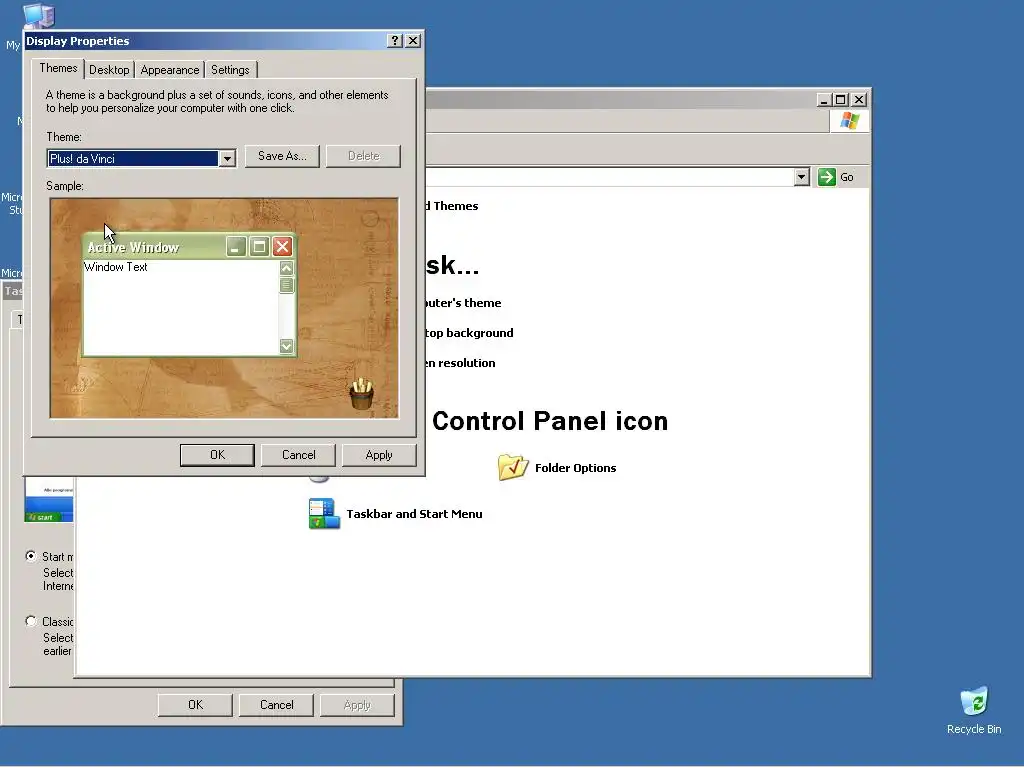Click the Start menu preview thumbnail
The height and width of the screenshot is (768, 1024).
click(49, 500)
